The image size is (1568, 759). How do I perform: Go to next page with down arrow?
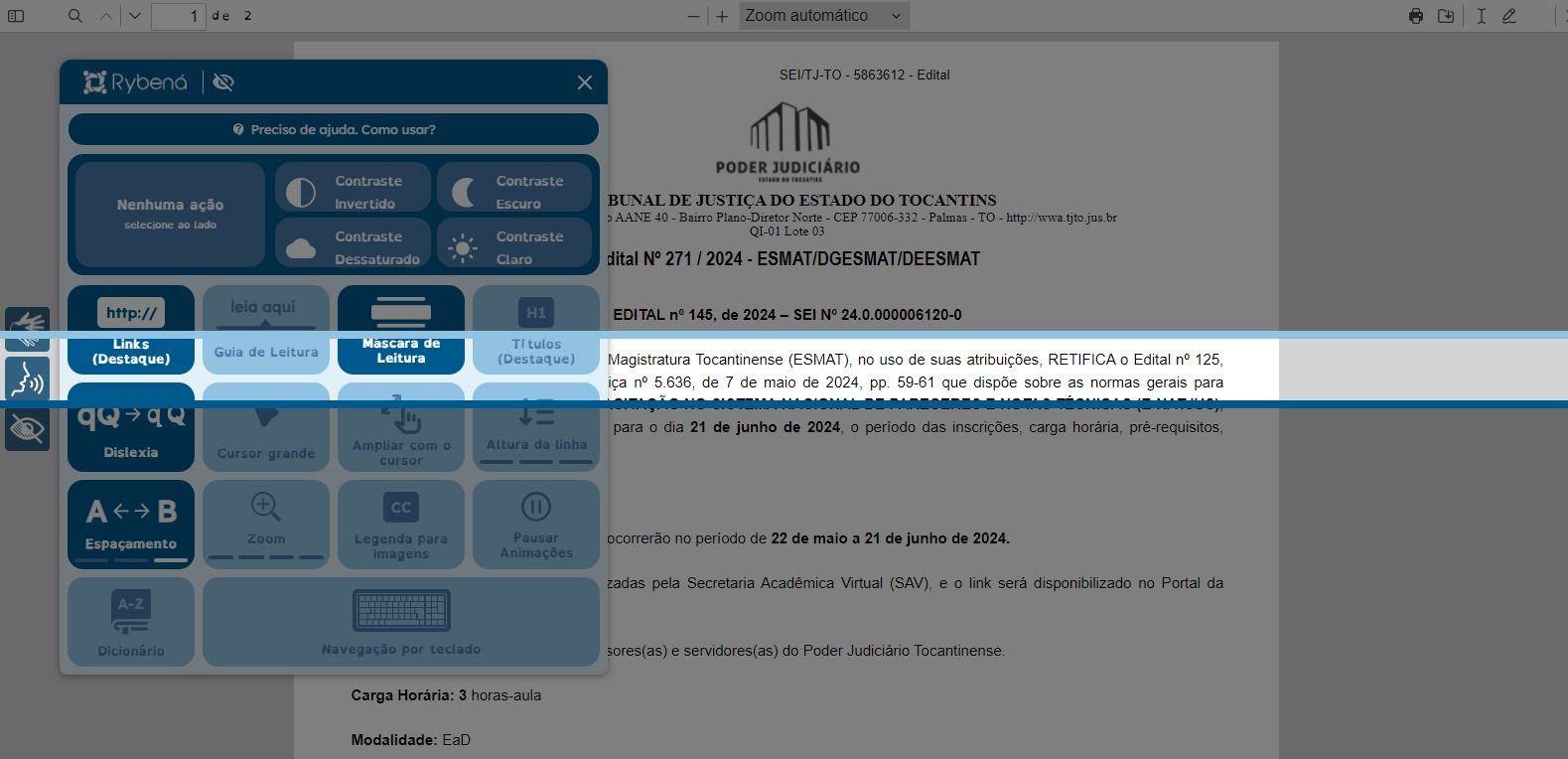[x=135, y=16]
